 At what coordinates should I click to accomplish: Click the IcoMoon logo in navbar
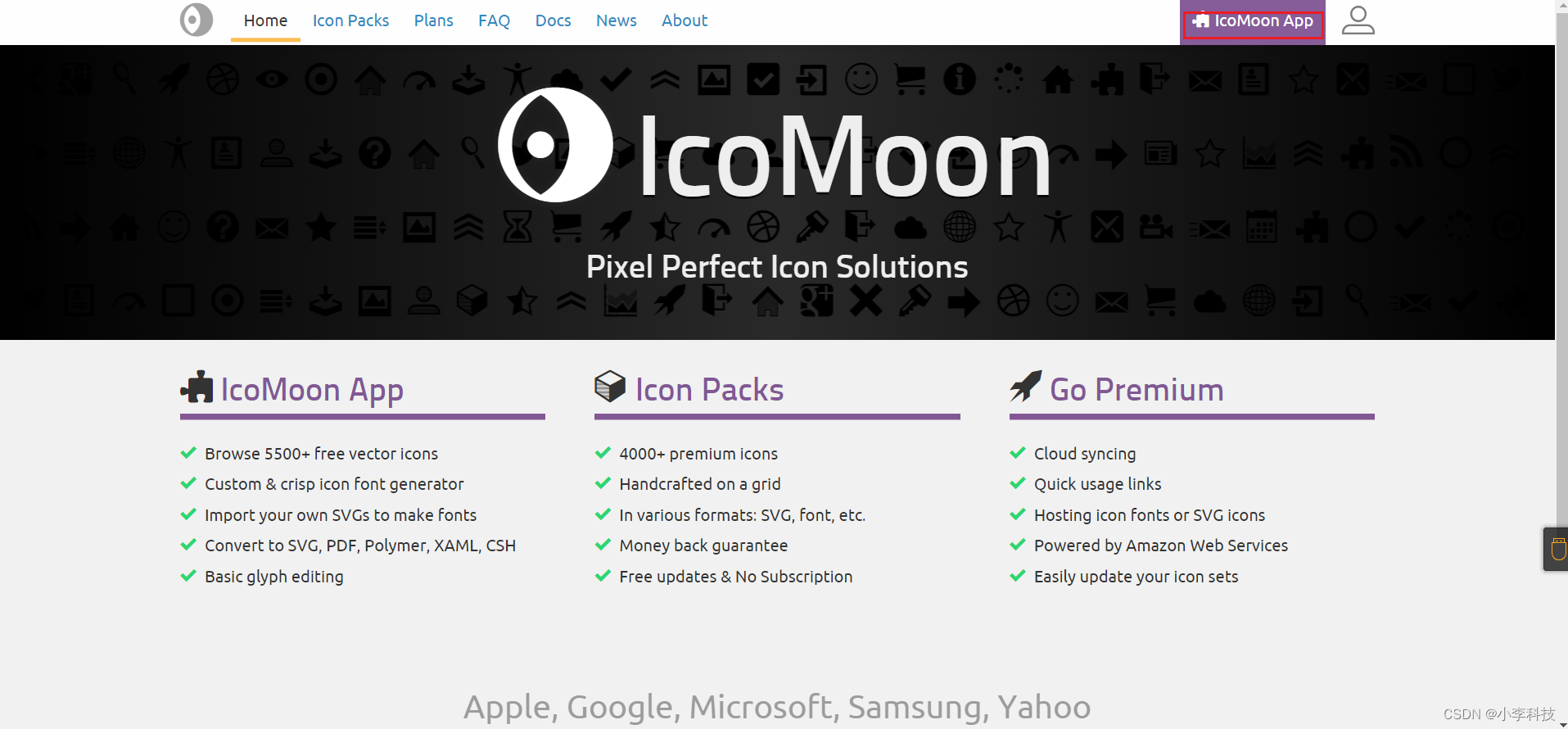coord(197,20)
